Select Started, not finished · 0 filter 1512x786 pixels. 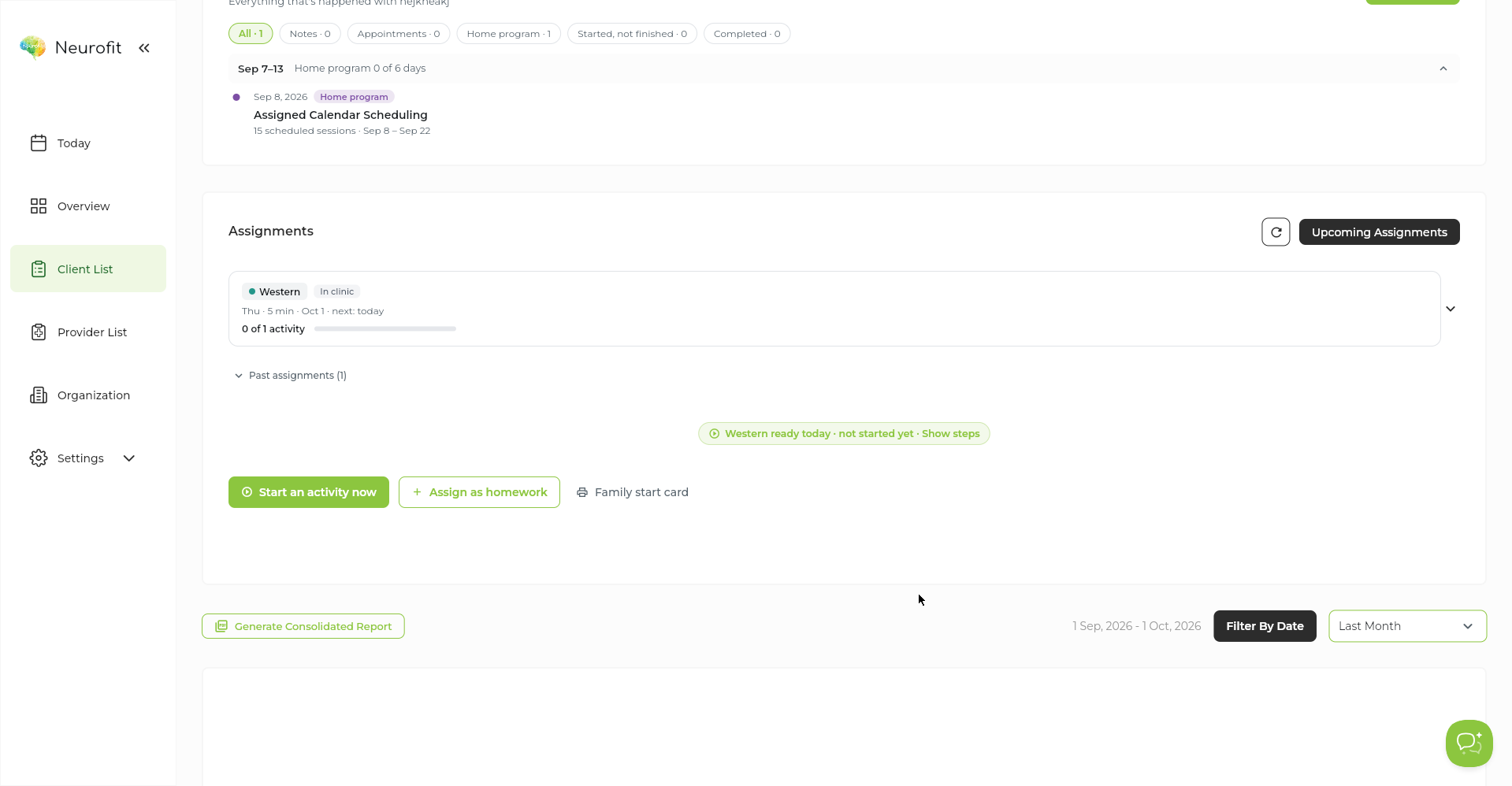coord(632,34)
